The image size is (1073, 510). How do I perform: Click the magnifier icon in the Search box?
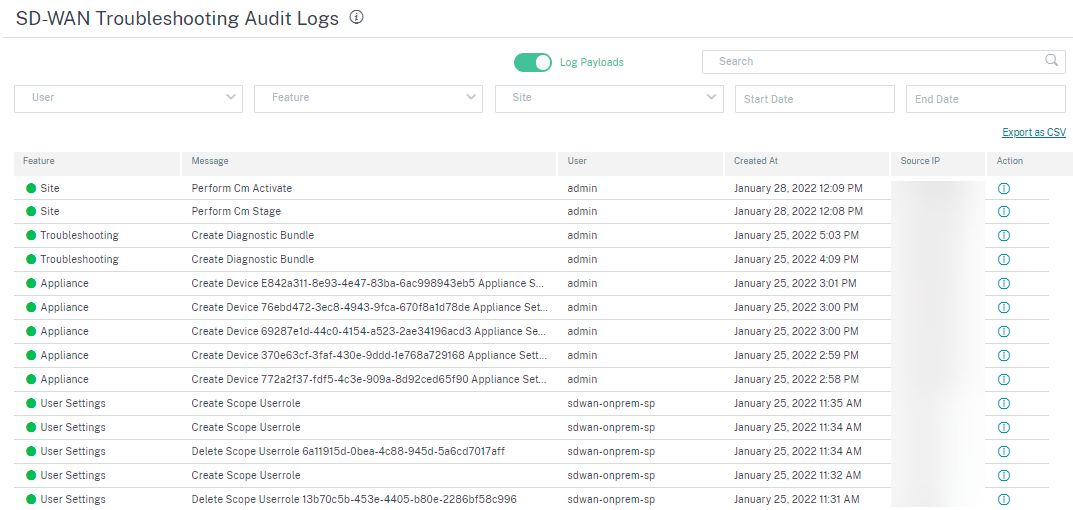1052,61
